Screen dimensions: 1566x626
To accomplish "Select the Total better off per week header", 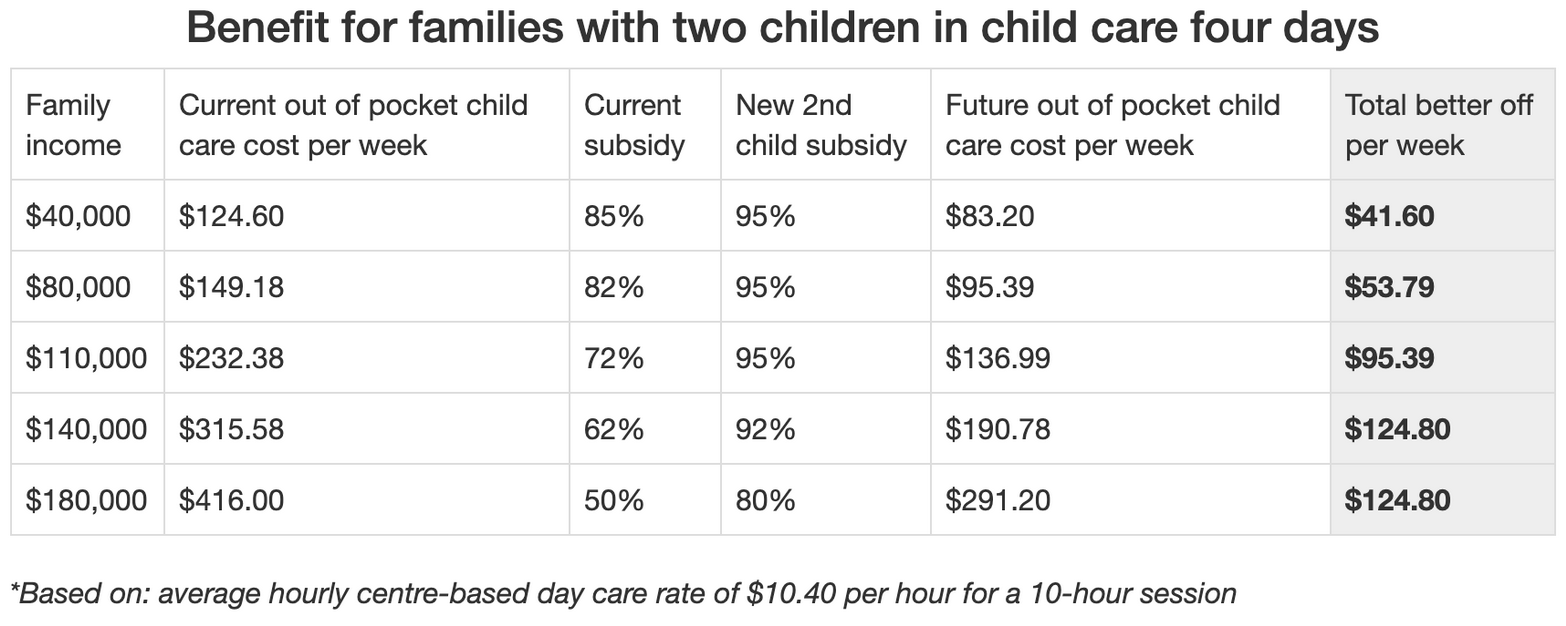I will click(1438, 125).
